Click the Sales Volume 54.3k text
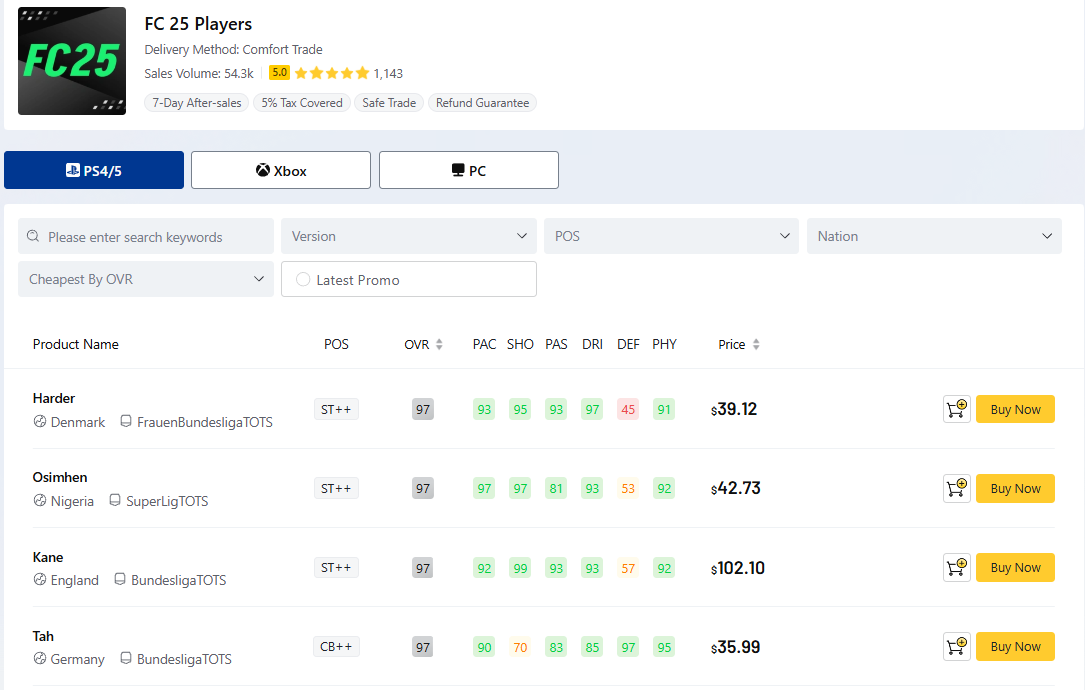Image resolution: width=1085 pixels, height=690 pixels. point(199,73)
